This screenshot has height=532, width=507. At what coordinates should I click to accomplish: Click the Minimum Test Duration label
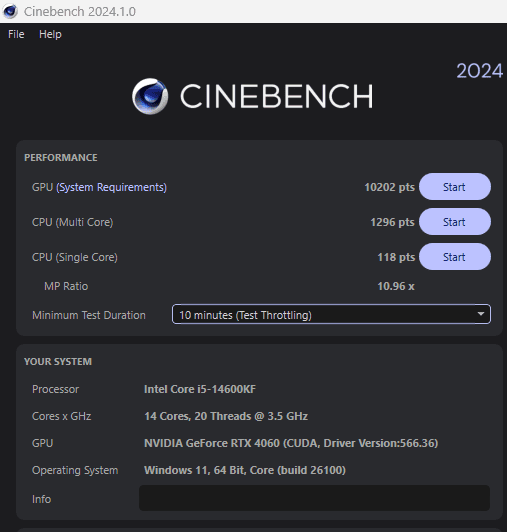[89, 315]
